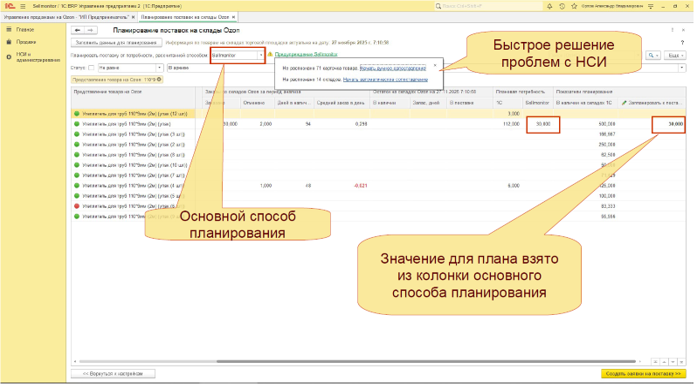This screenshot has height=386, width=697.
Task: Open the Ещё menu dropdown
Action: (675, 55)
